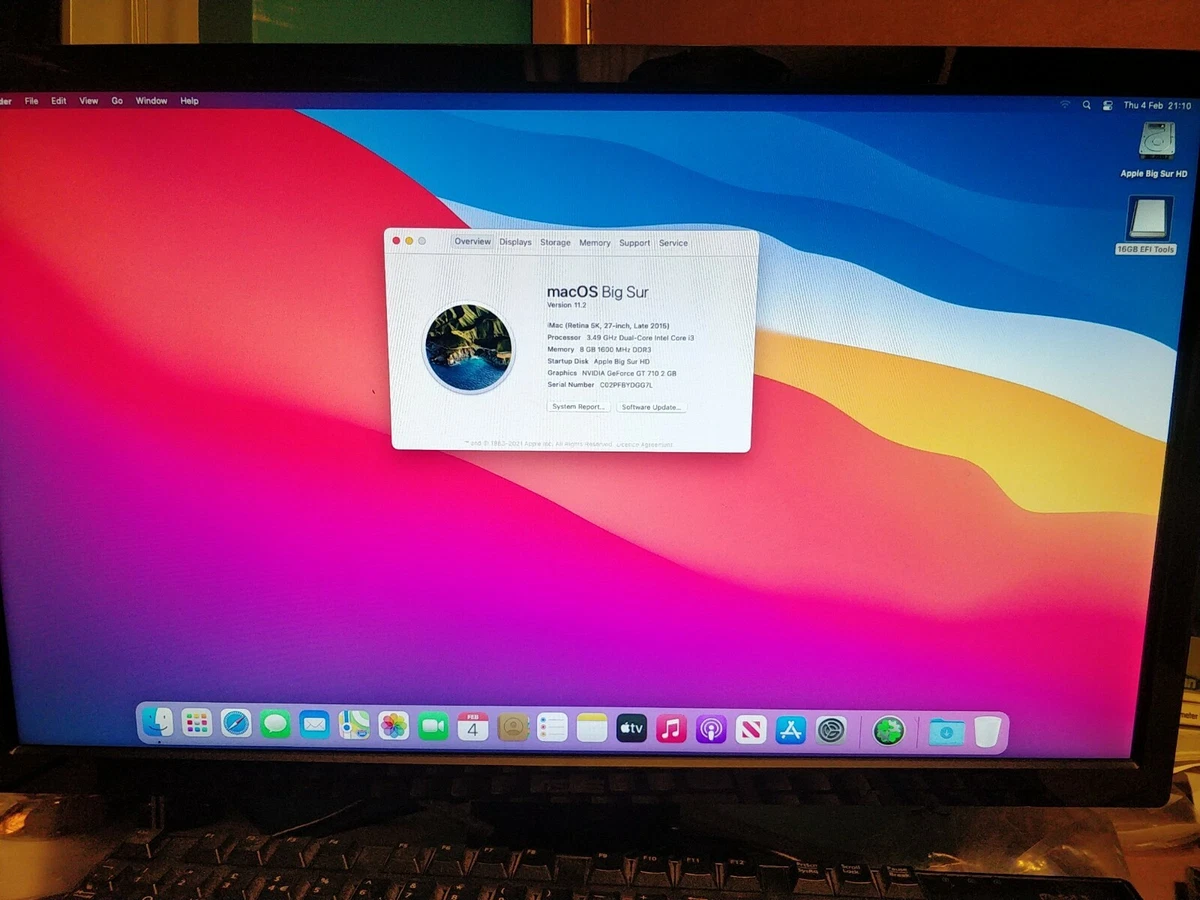The width and height of the screenshot is (1200, 900).
Task: Click the Processor 3.49 GHz Dual-Core line
Action: [x=620, y=338]
